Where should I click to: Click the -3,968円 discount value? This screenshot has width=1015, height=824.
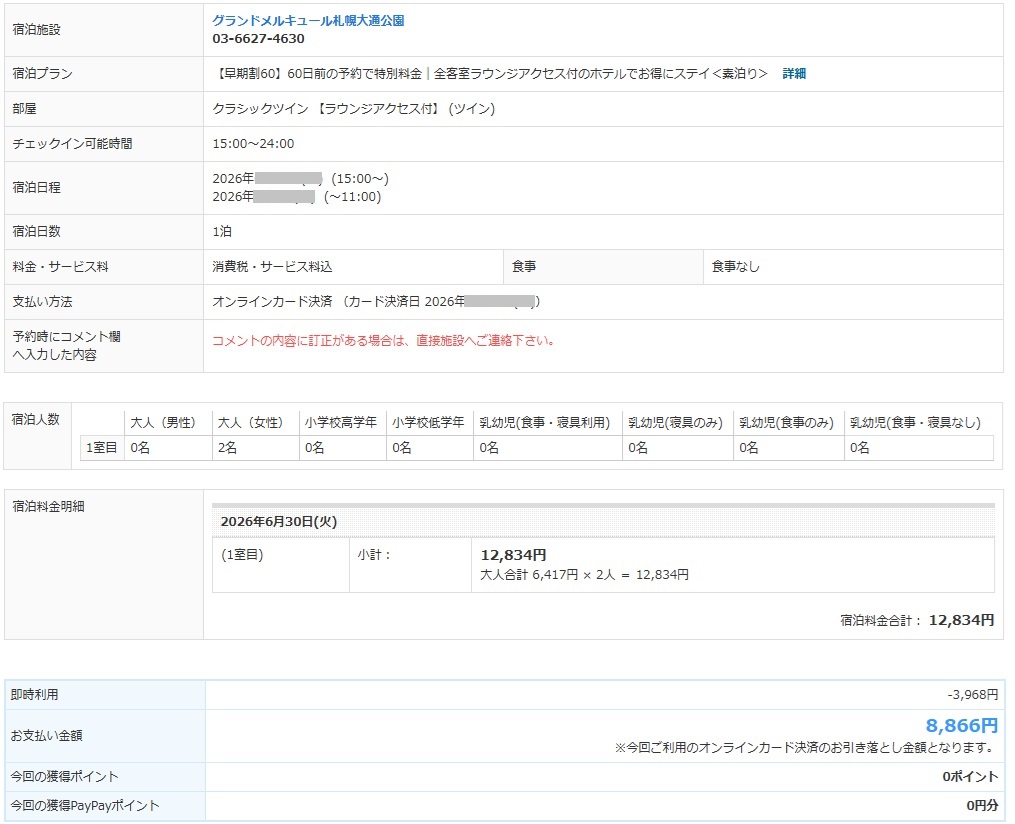click(973, 695)
